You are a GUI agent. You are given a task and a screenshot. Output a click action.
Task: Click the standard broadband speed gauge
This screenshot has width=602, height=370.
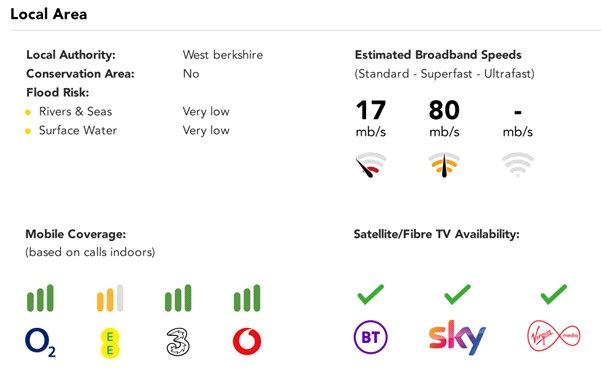pos(370,165)
